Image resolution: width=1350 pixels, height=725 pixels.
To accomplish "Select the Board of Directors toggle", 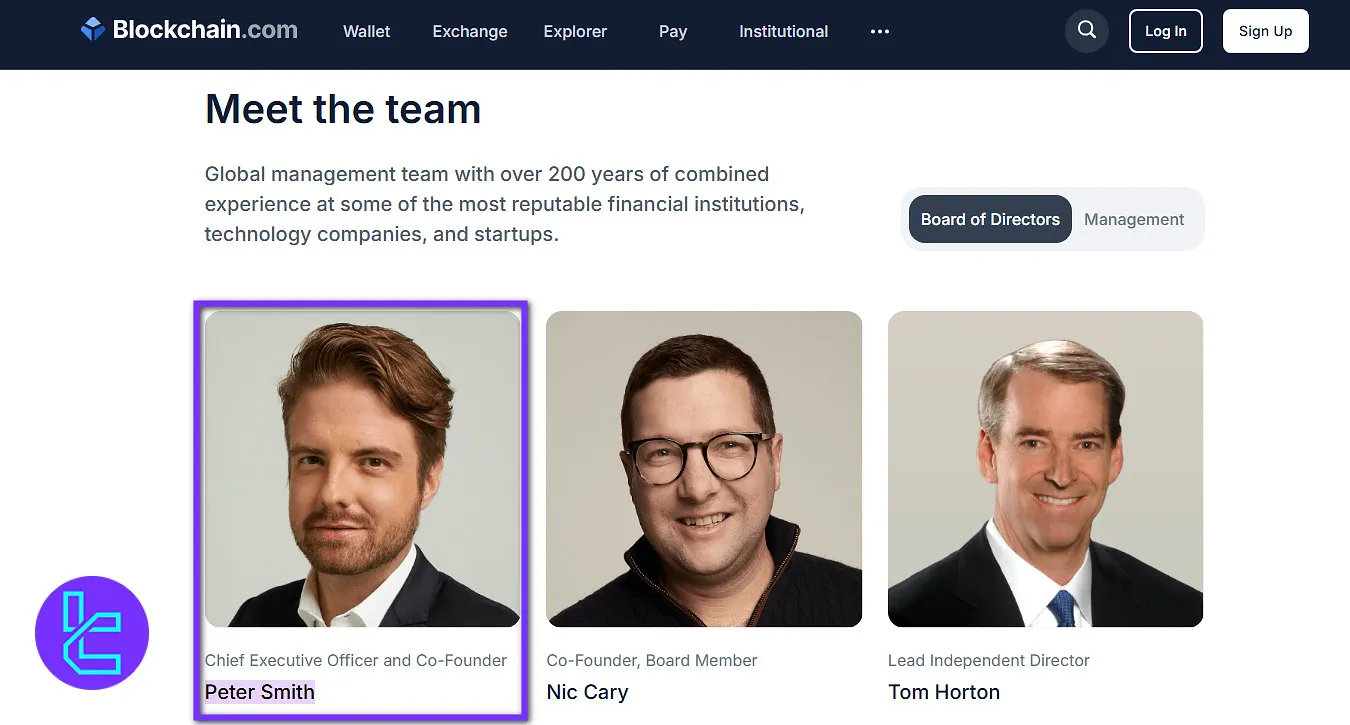I will tap(990, 219).
